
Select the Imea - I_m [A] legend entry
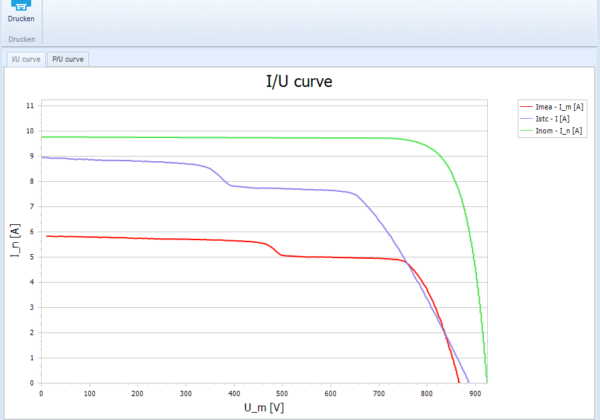click(552, 107)
